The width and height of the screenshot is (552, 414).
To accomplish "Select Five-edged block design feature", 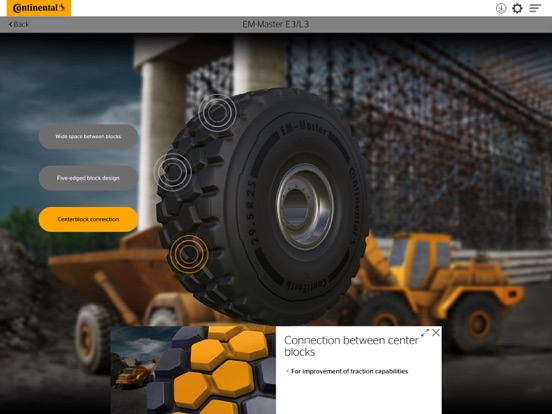I will pos(88,178).
